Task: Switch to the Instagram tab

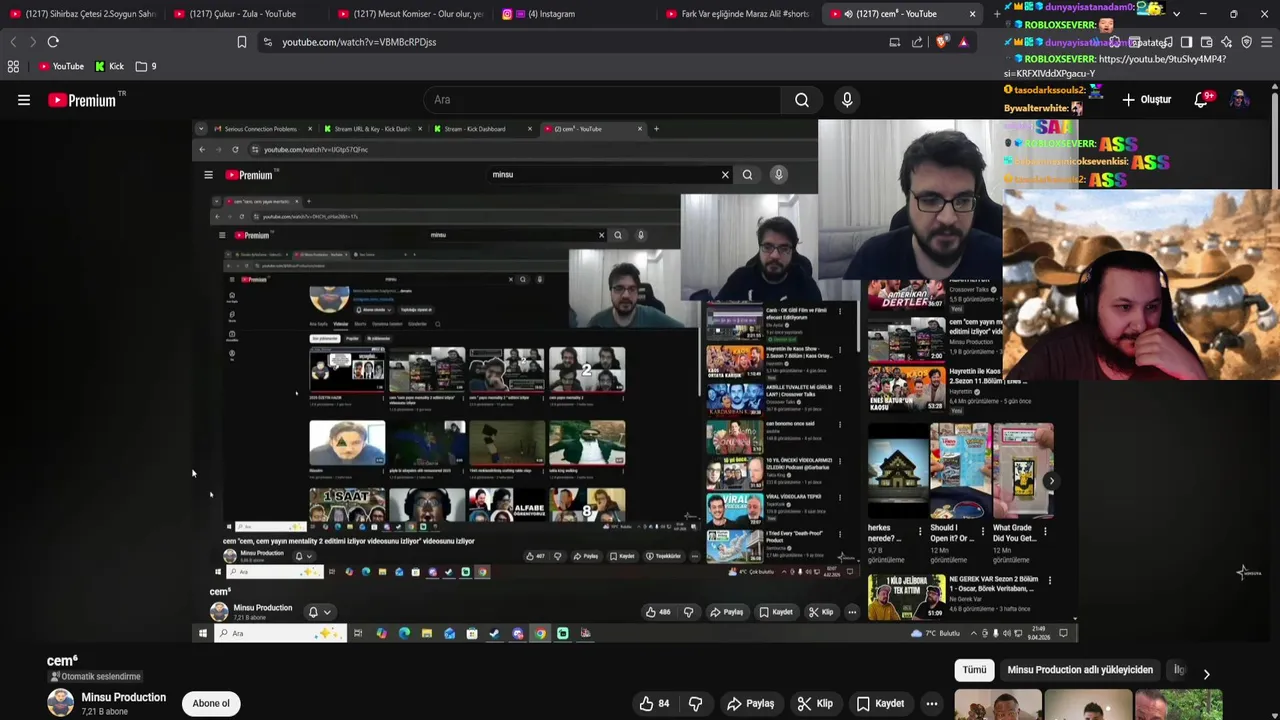Action: 575,14
